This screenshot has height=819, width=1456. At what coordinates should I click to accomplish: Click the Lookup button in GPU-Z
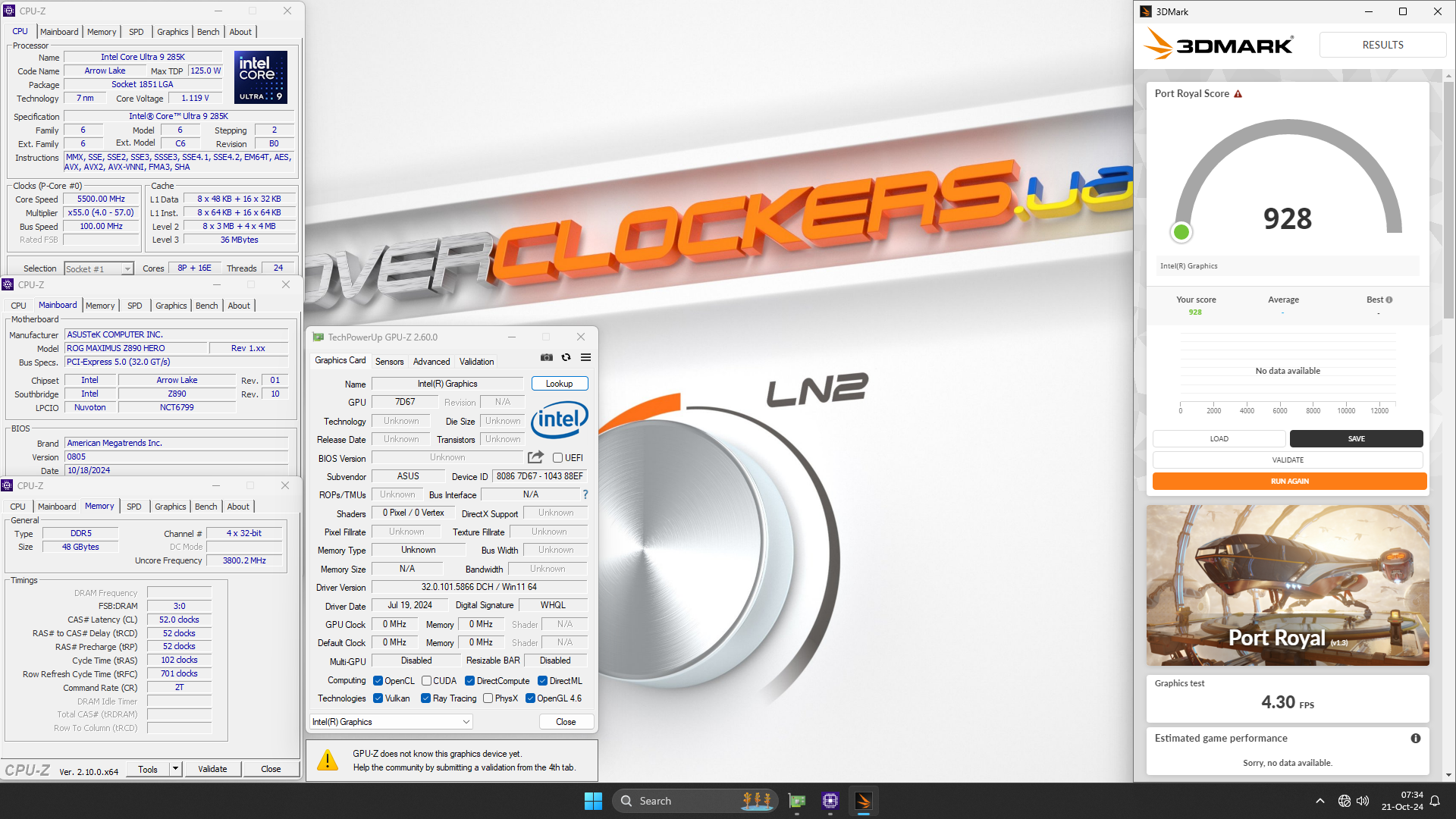coord(558,383)
